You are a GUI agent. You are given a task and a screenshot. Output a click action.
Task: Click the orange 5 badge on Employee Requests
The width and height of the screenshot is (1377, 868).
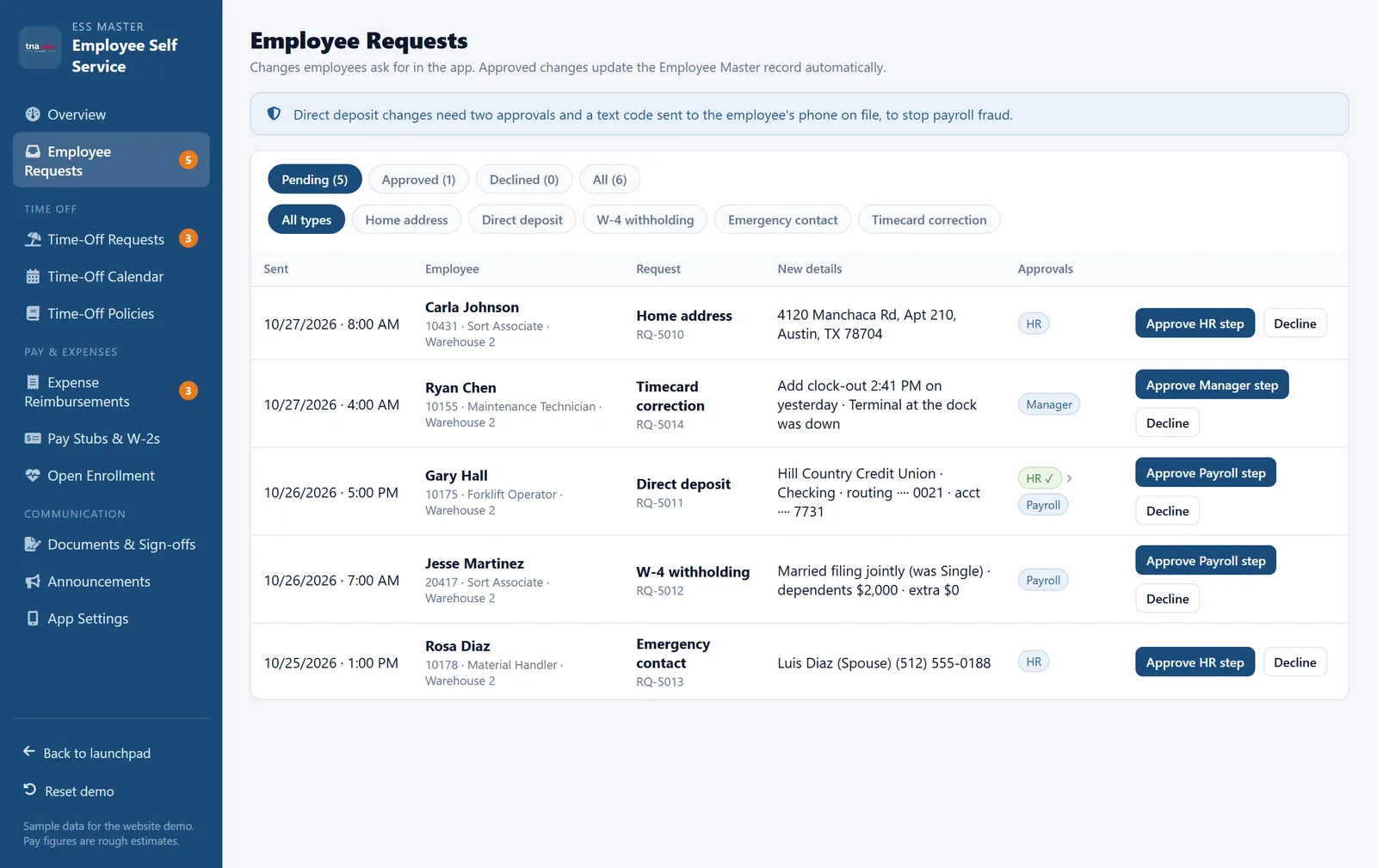188,160
